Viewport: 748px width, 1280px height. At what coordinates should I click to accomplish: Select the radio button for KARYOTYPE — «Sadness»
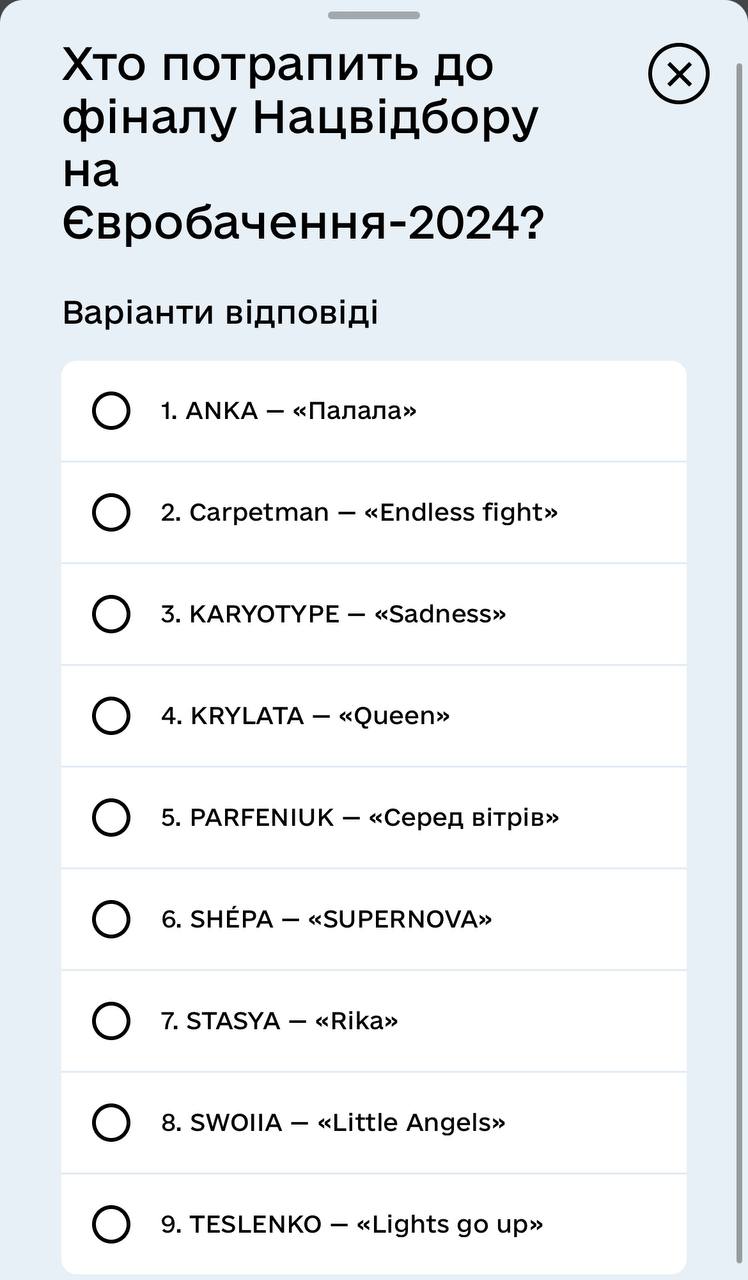pos(110,614)
